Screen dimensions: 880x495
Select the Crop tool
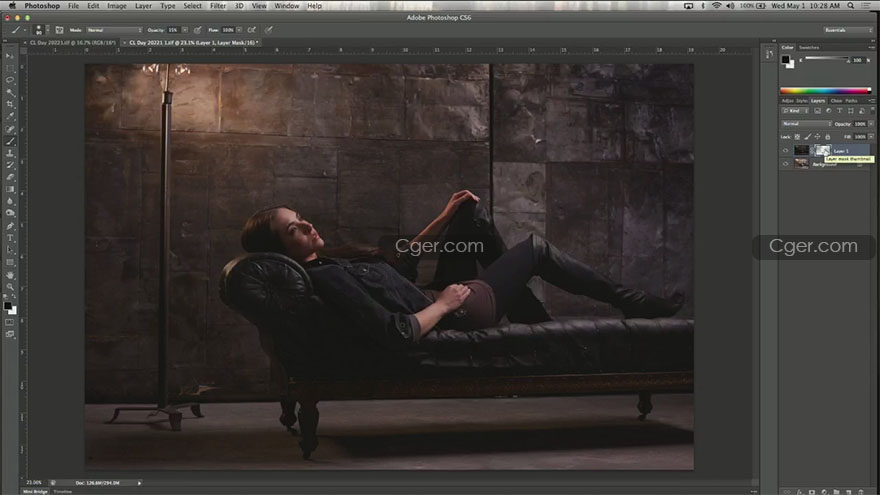[10, 104]
